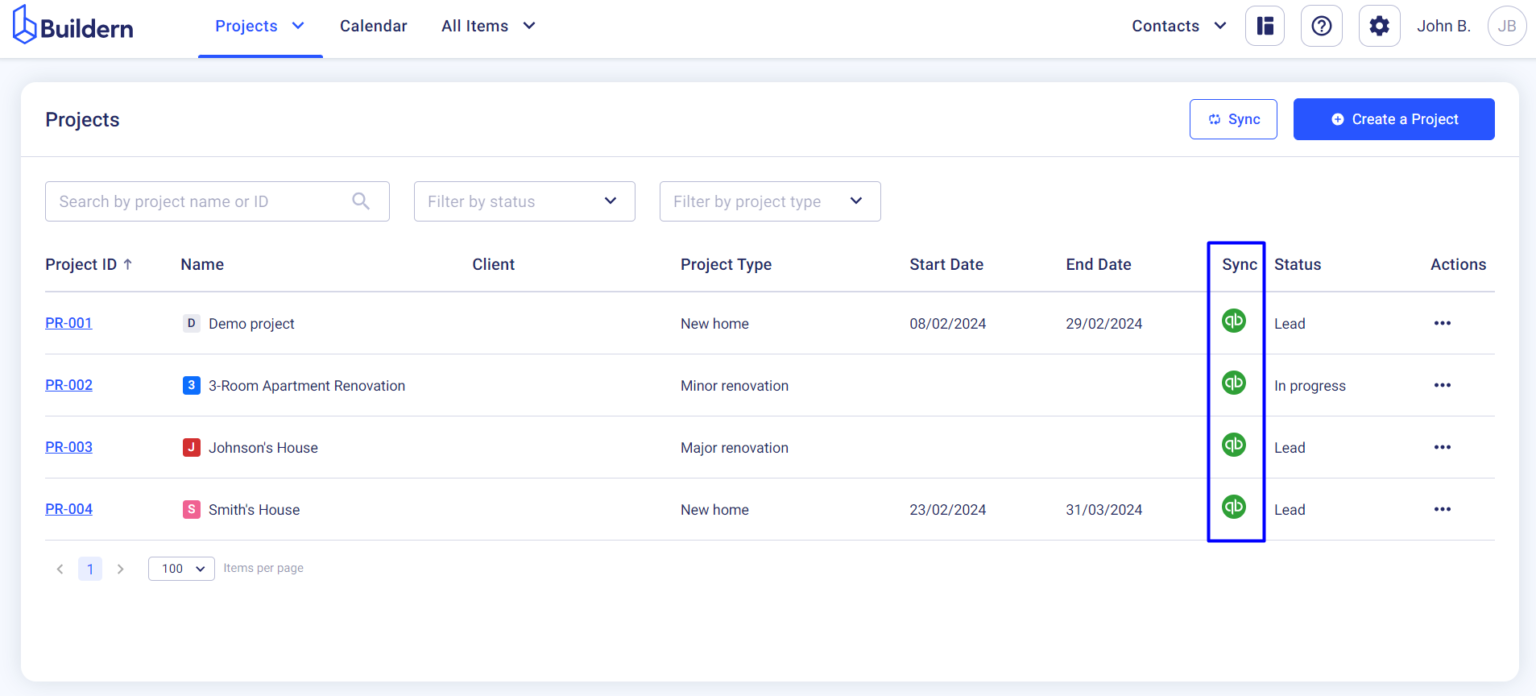The width and height of the screenshot is (1536, 696).
Task: Open the All Items menu
Action: [x=488, y=26]
